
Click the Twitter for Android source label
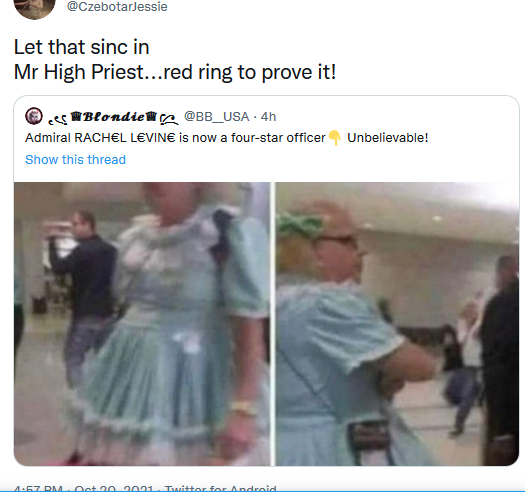221,488
